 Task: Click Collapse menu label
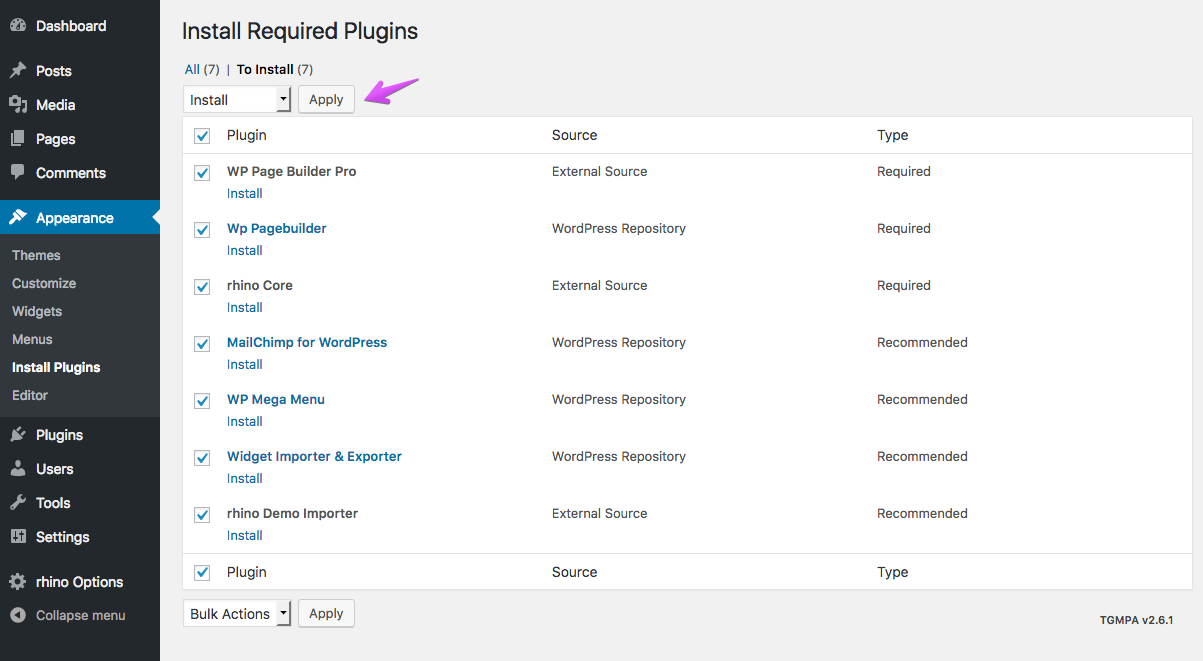tap(81, 616)
